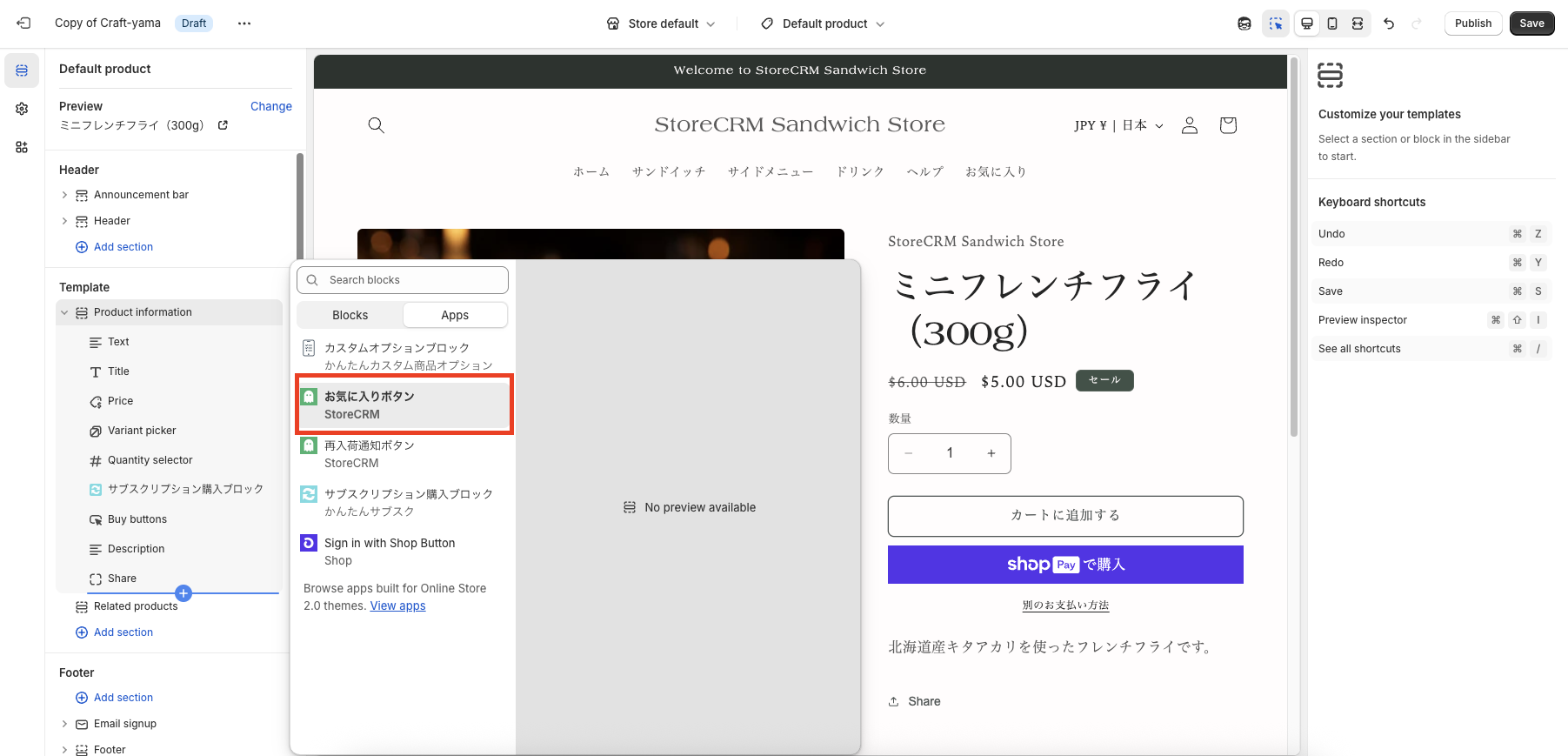Expand the Announcement bar section
Image resolution: width=1568 pixels, height=756 pixels.
64,195
